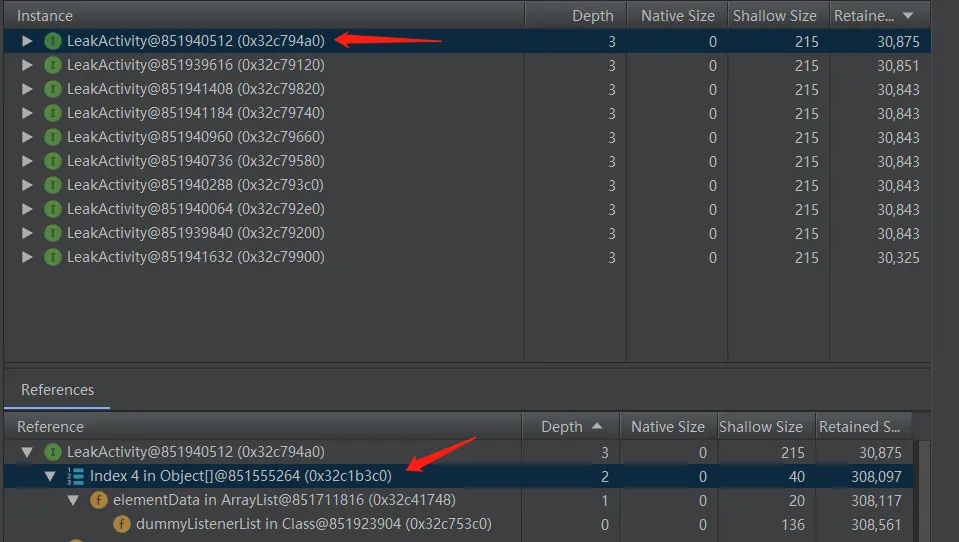Sort references by Depth column header
The image size is (959, 542).
571,426
